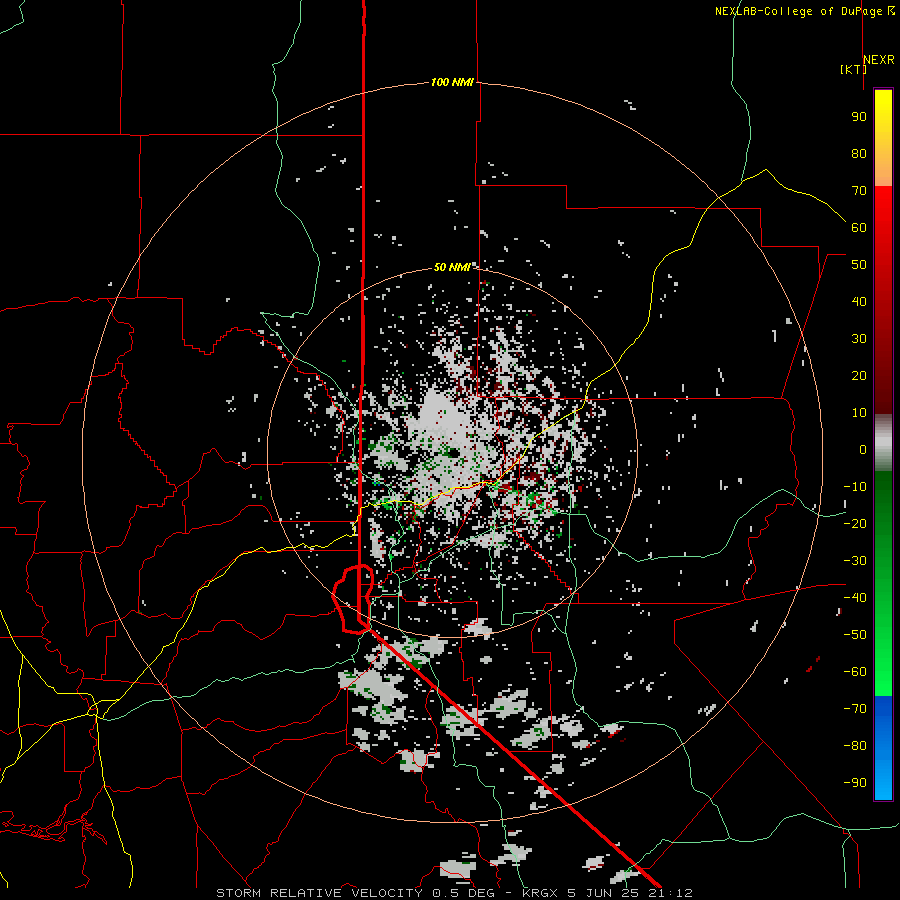Click the positive 20 scale value
Image resolution: width=900 pixels, height=900 pixels.
(x=859, y=375)
